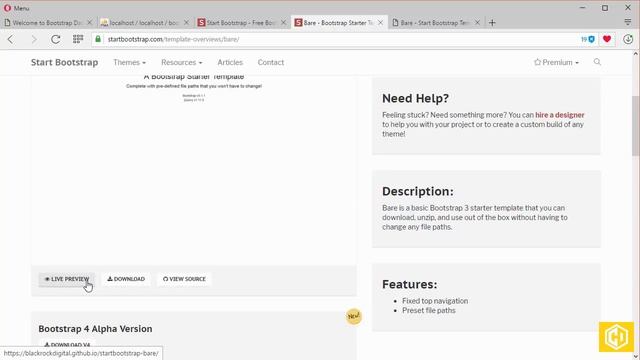Click the Need Help? heading
Screen dimensions: 640x360
click(415, 98)
